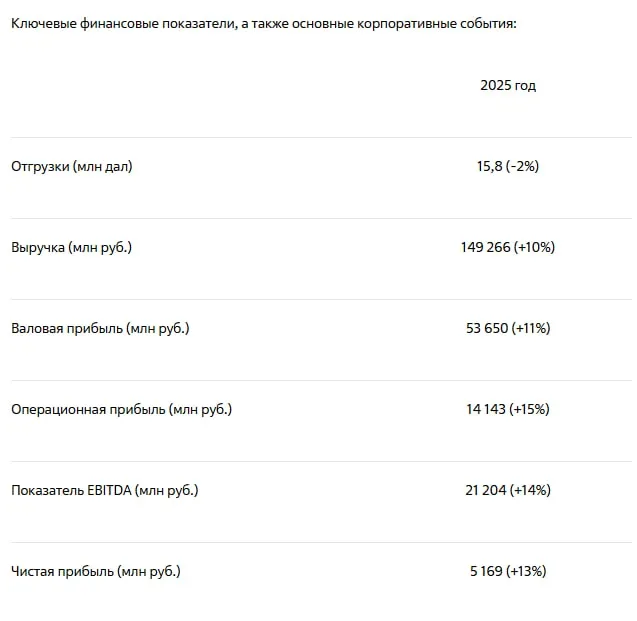Click the 'Показатель EBITDA (млн руб.)' label
Viewport: 637px width, 621px height.
pyautogui.click(x=105, y=490)
